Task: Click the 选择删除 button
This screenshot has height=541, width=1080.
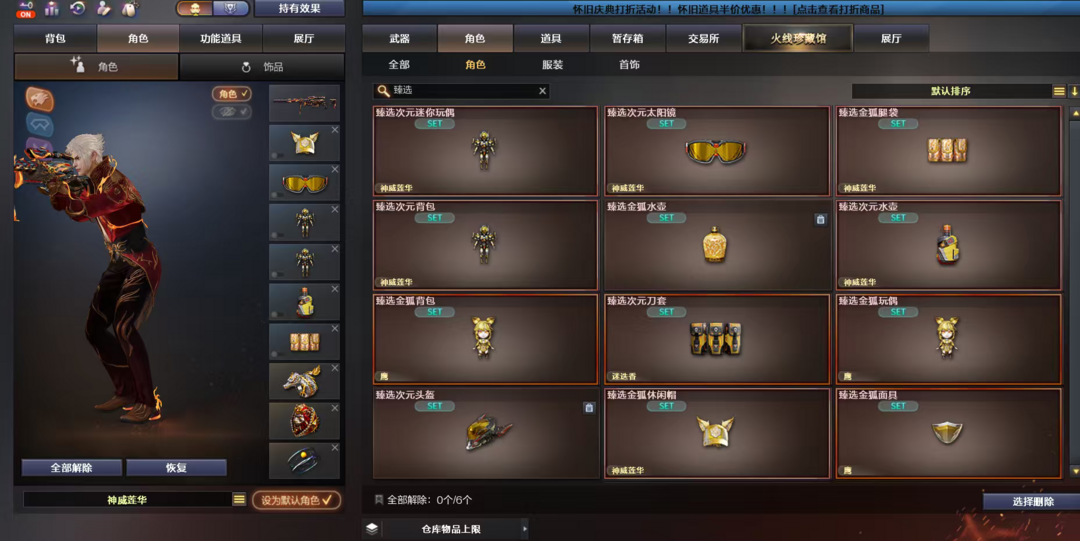Action: pyautogui.click(x=1032, y=502)
